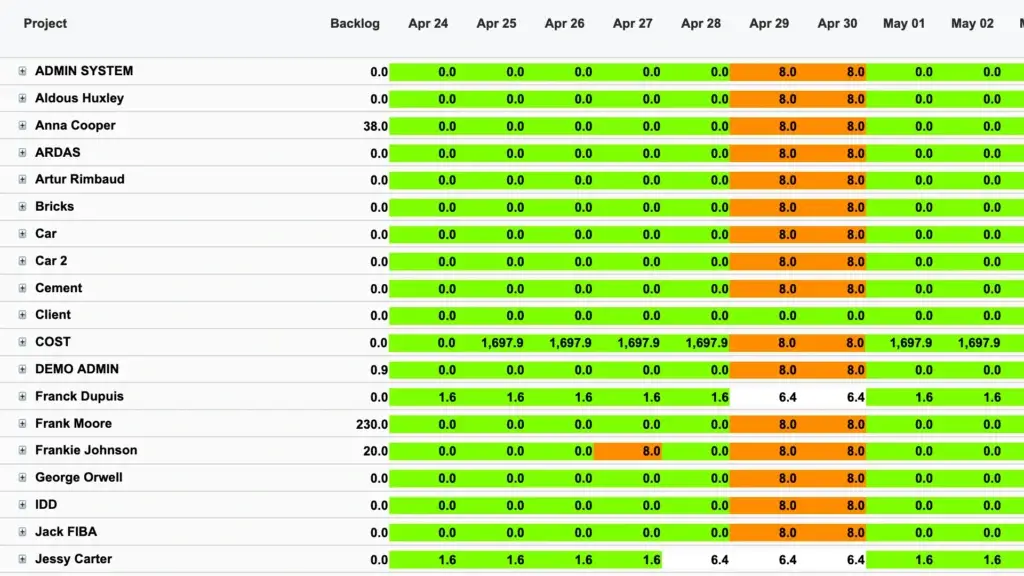
Task: Expand the Aldous Huxley row
Action: (22, 98)
